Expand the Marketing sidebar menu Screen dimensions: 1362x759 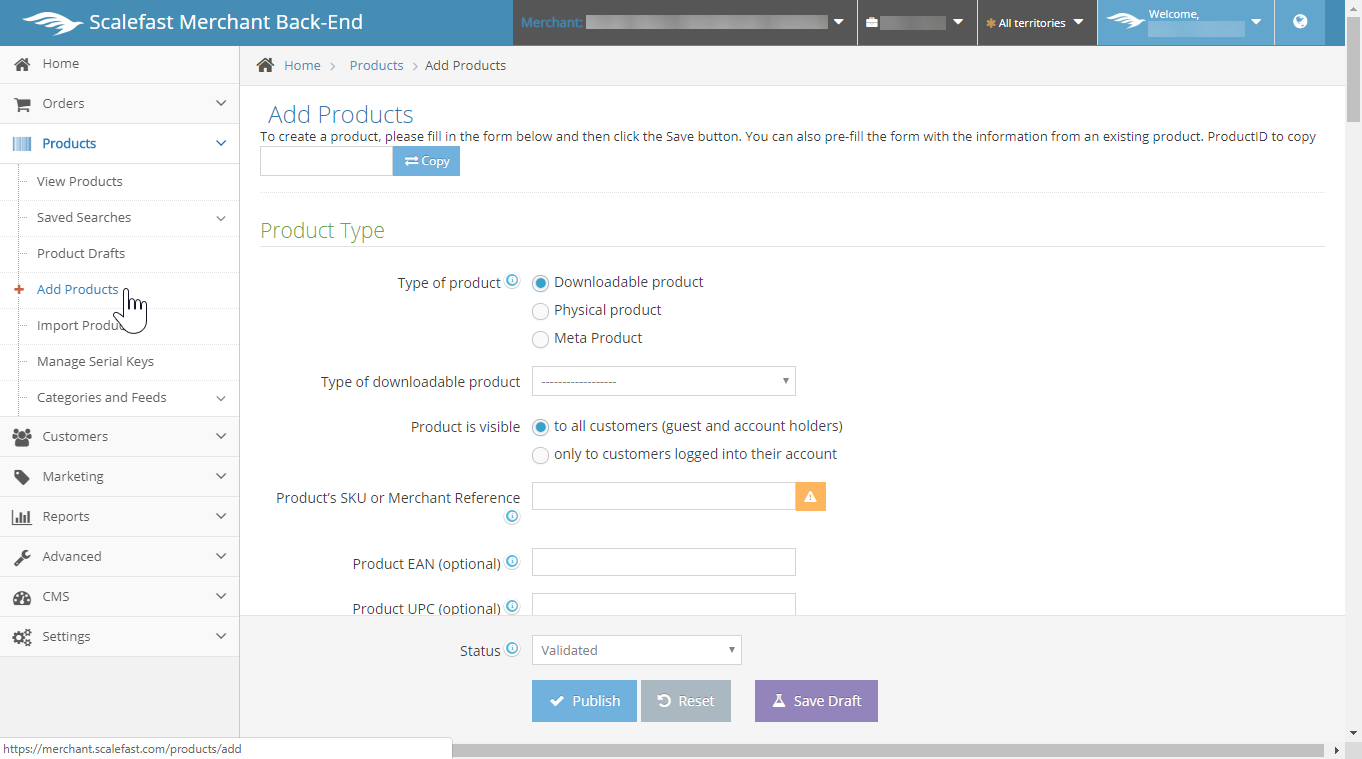click(x=120, y=477)
